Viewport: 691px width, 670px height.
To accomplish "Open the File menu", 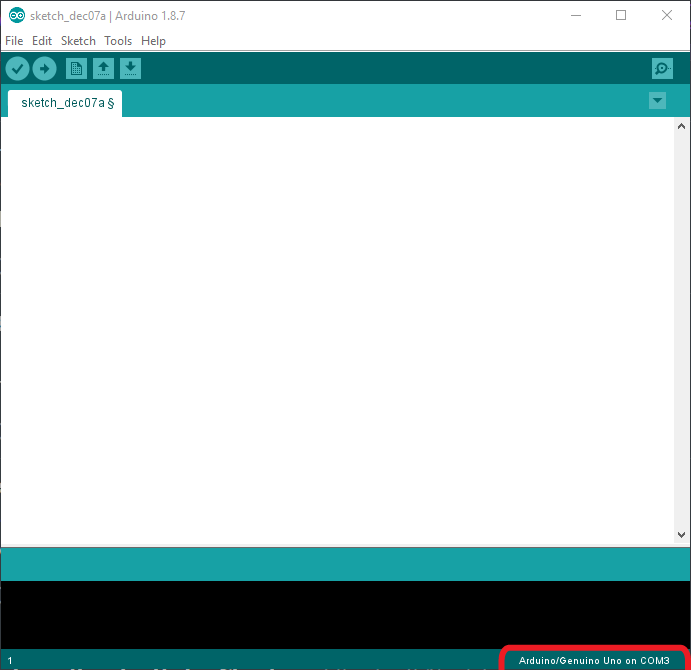I will [x=14, y=41].
